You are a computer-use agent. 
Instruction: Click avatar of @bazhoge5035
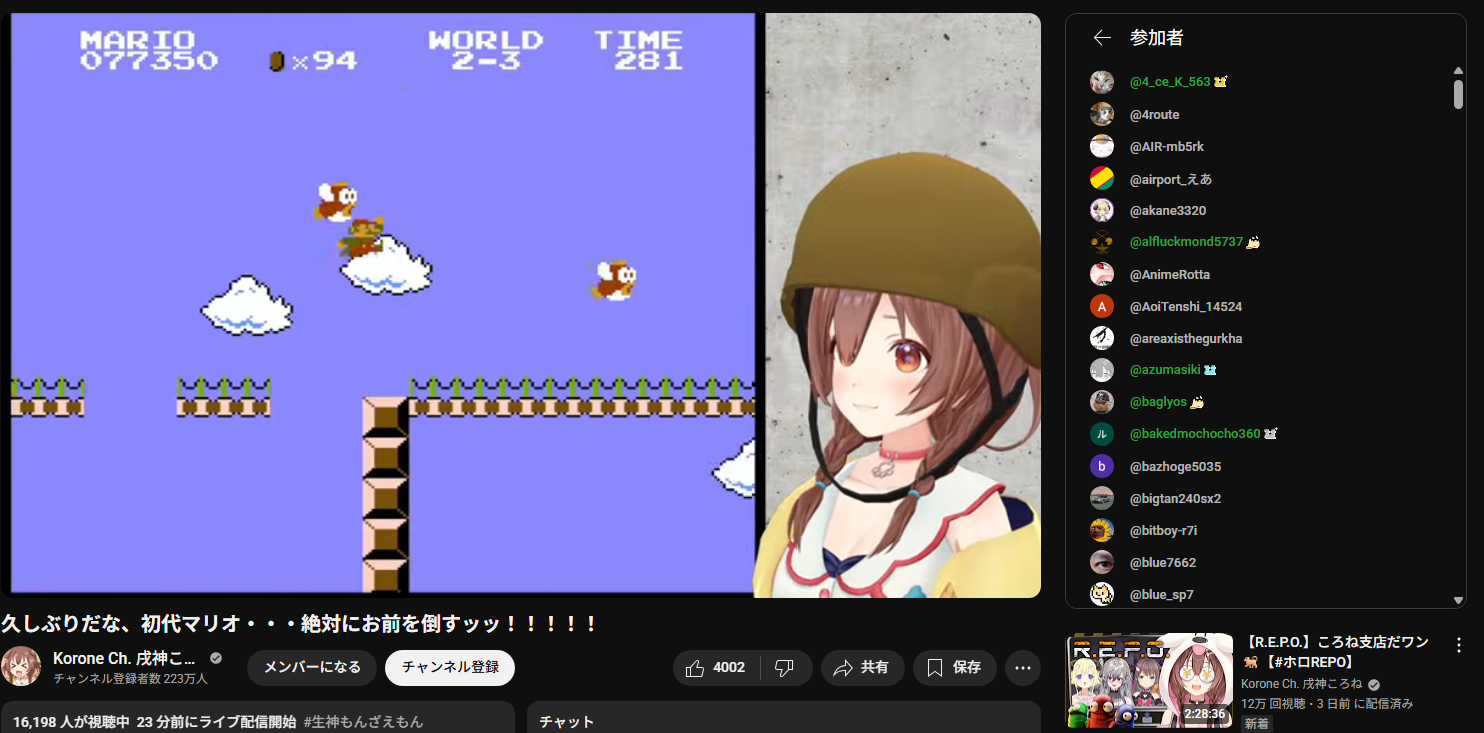(1102, 467)
